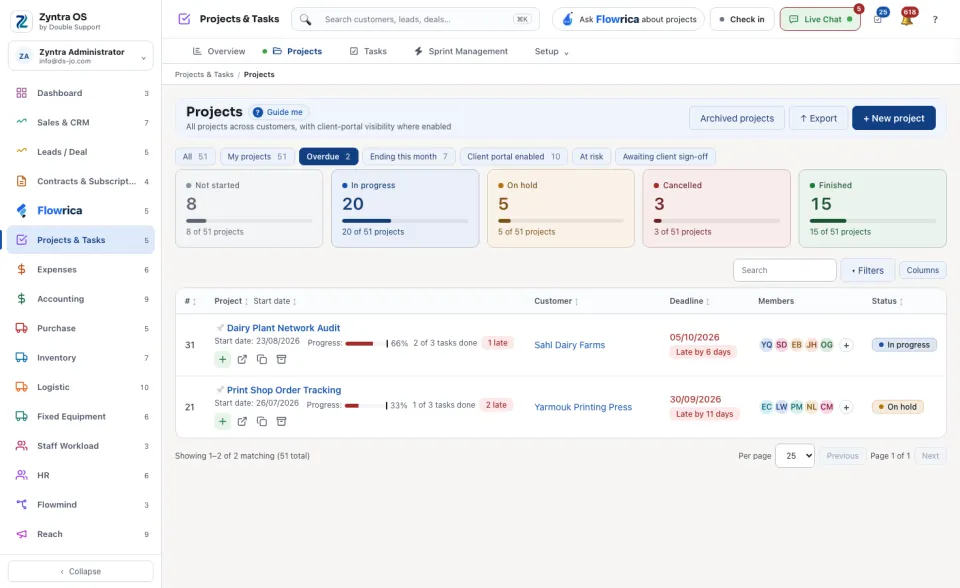The image size is (960, 588).
Task: Enable the Awaiting client sign-off filter
Action: tap(665, 157)
